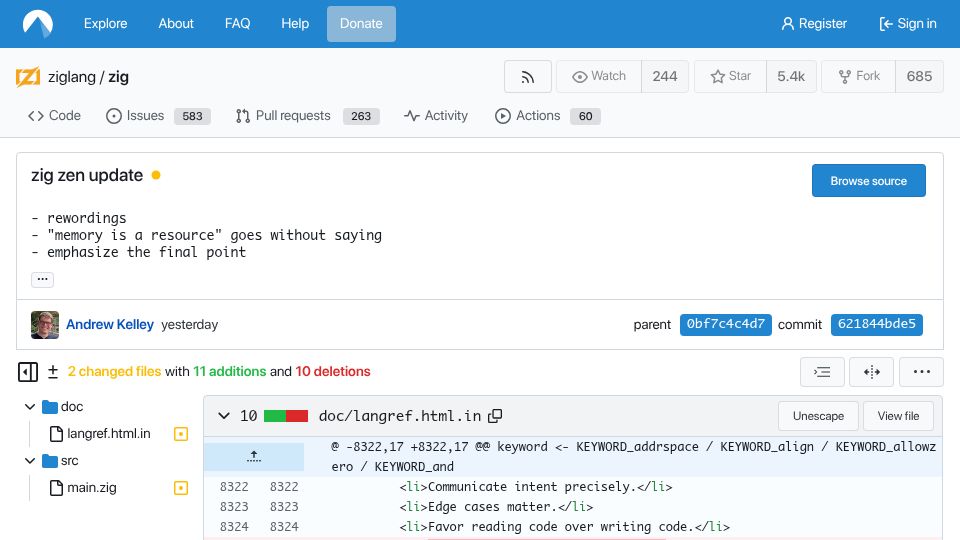Screen dimensions: 960x540
Task: Open parent commit 0bf7c4c4d7
Action: [726, 324]
